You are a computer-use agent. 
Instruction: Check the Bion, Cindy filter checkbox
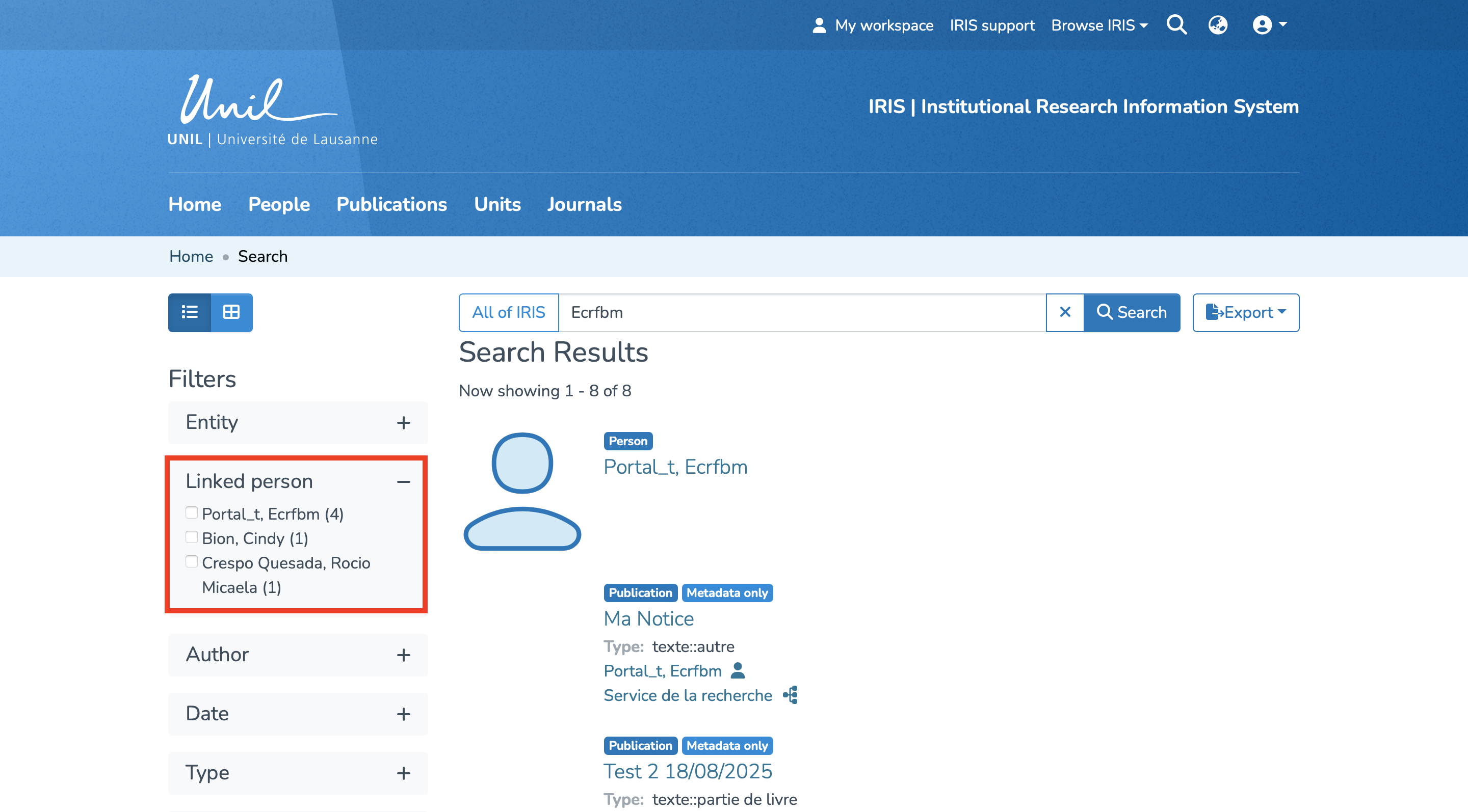click(192, 537)
